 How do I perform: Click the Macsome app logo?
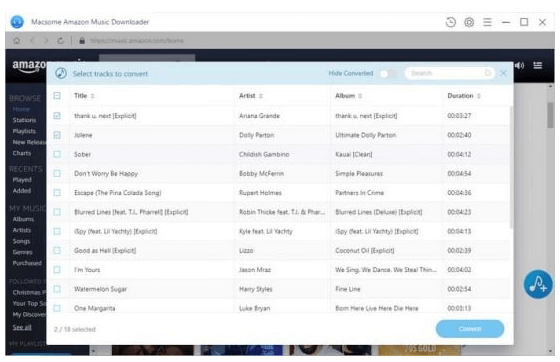tap(17, 22)
